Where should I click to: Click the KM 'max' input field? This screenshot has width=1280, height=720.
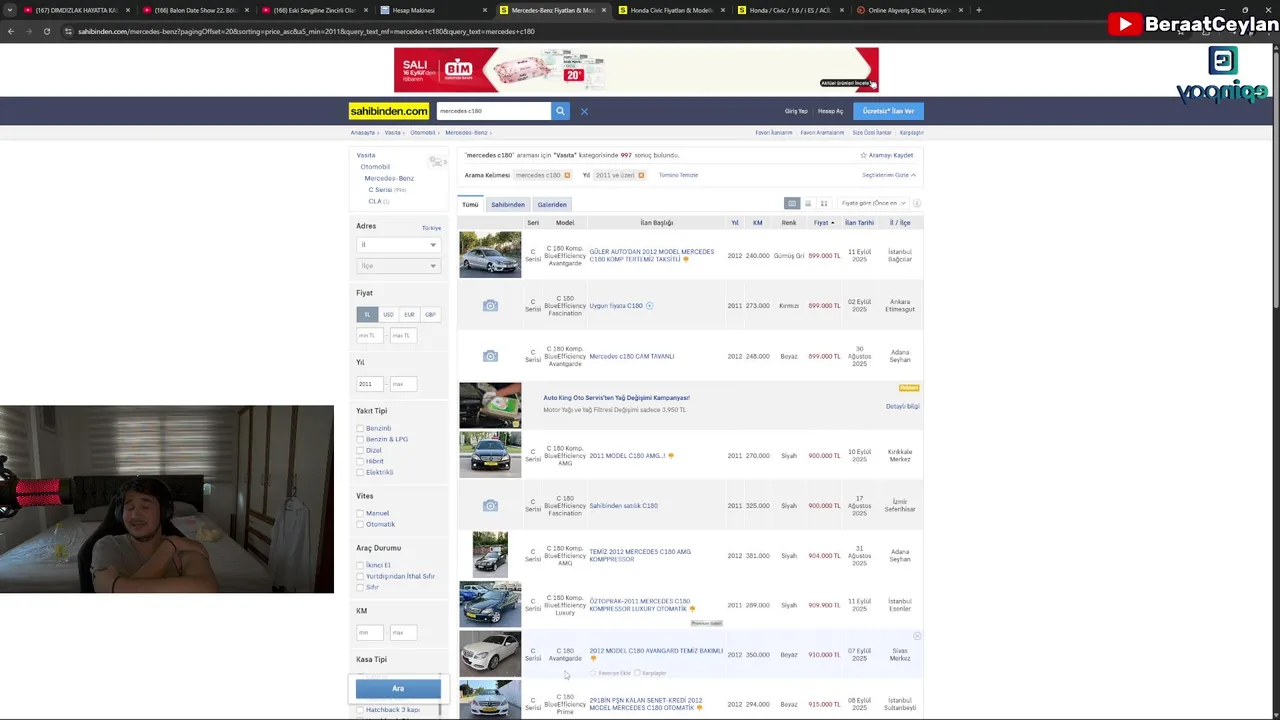[403, 632]
